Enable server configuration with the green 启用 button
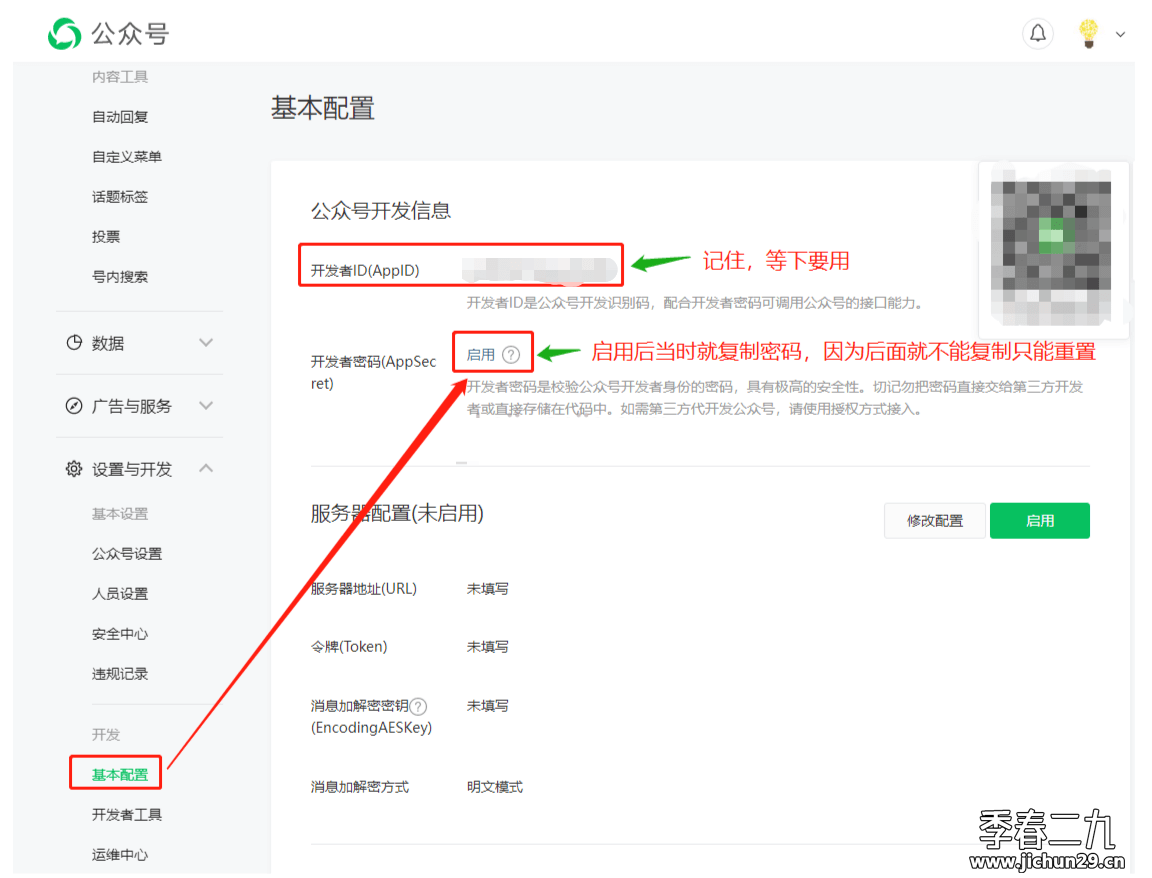The width and height of the screenshot is (1152, 878). point(1039,520)
